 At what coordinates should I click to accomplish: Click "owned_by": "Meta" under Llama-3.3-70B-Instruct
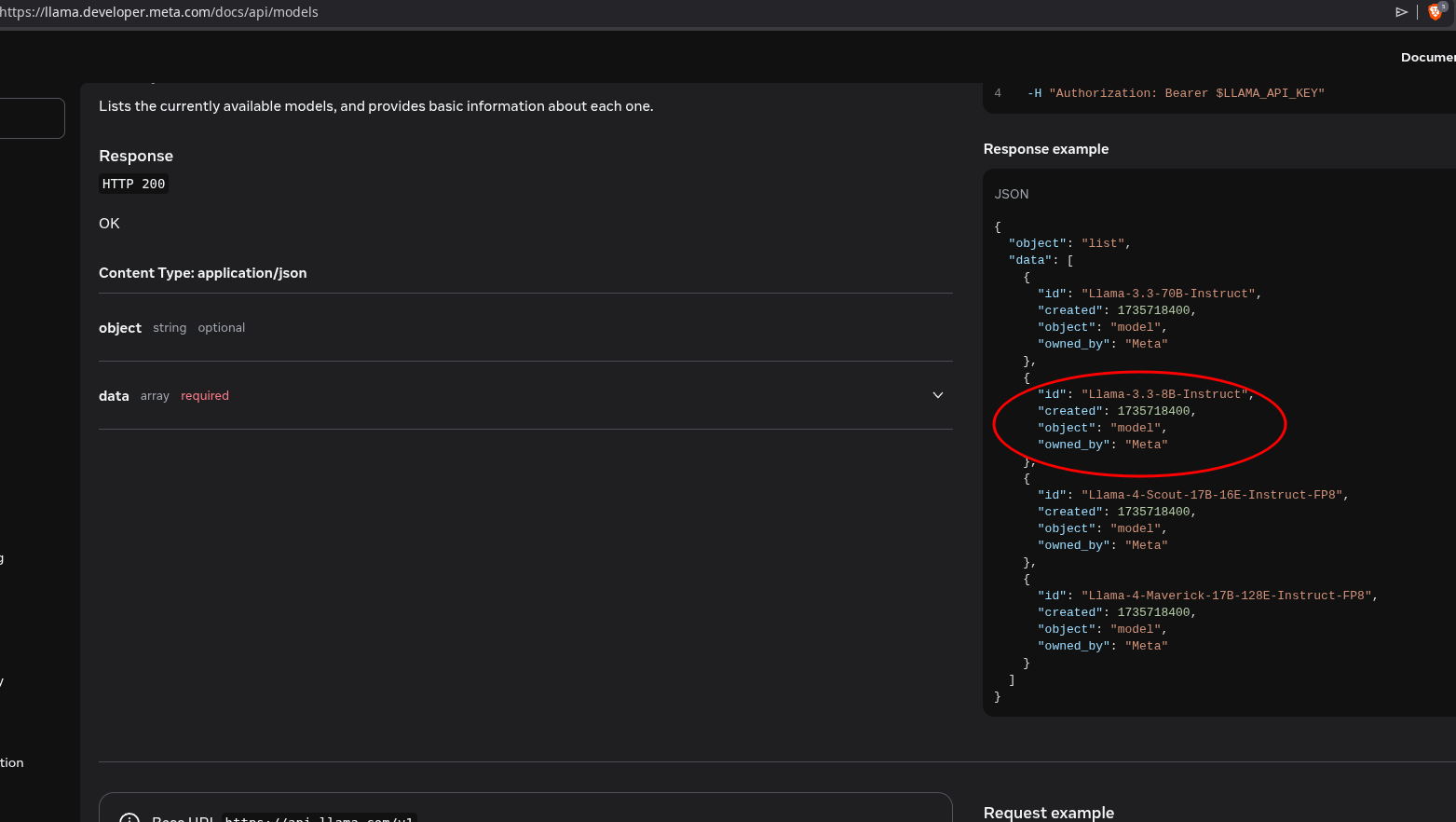click(x=1103, y=344)
